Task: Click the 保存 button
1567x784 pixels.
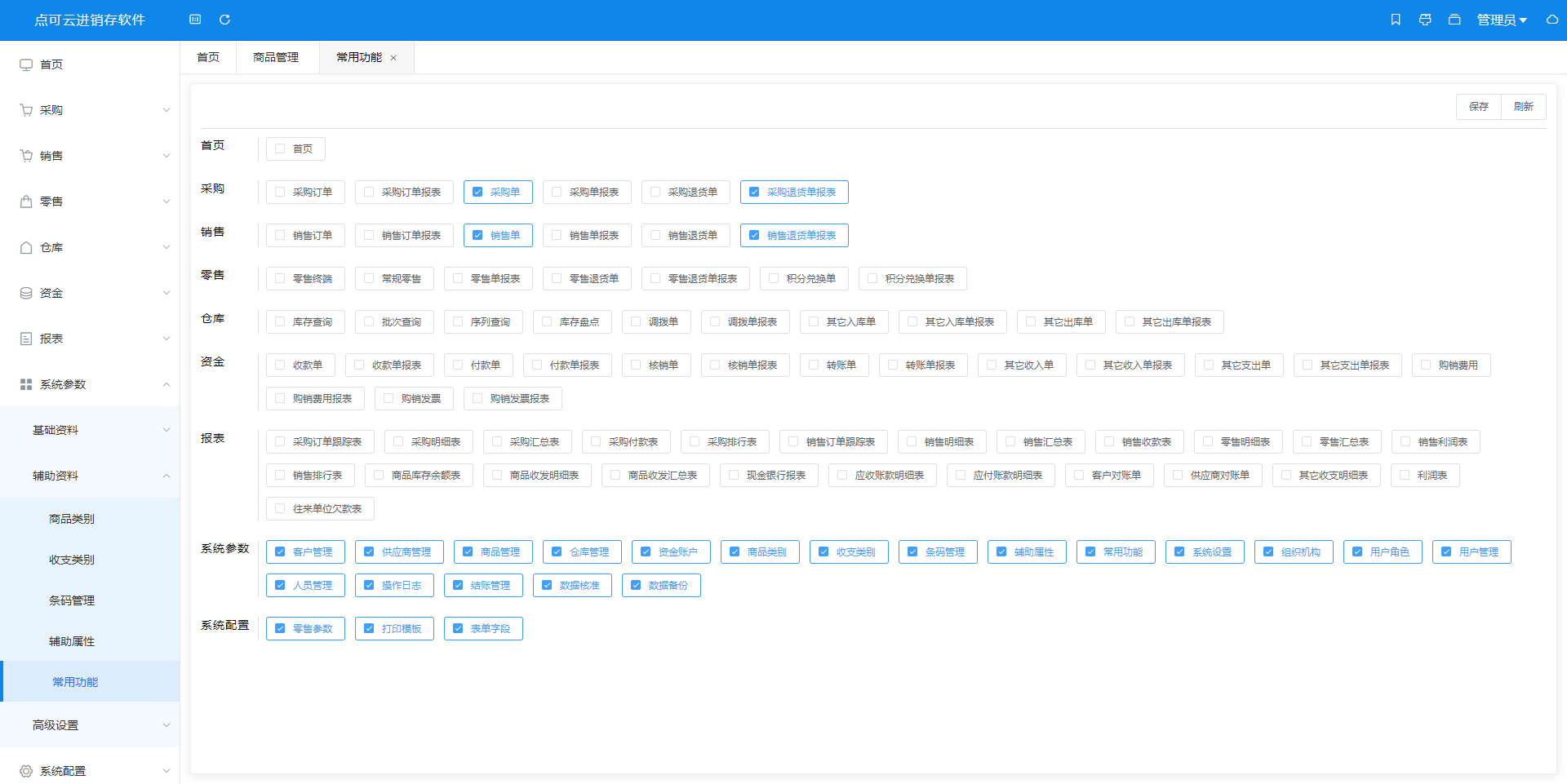Action: [x=1479, y=107]
